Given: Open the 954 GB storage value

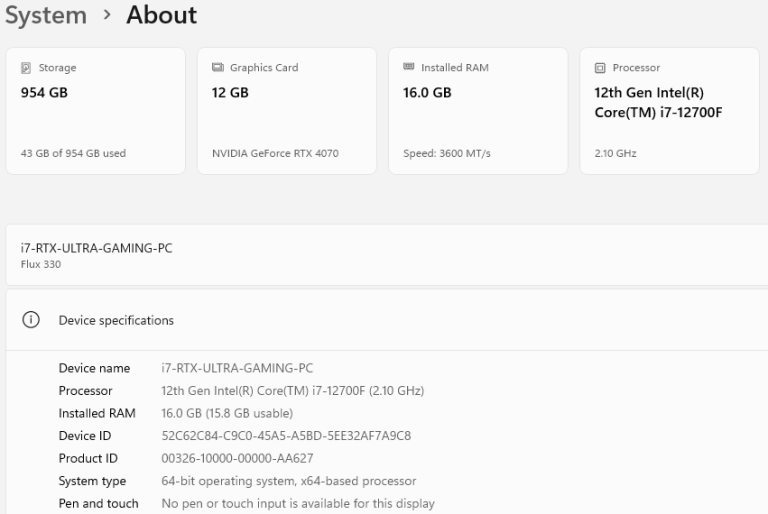Looking at the screenshot, I should (x=45, y=93).
